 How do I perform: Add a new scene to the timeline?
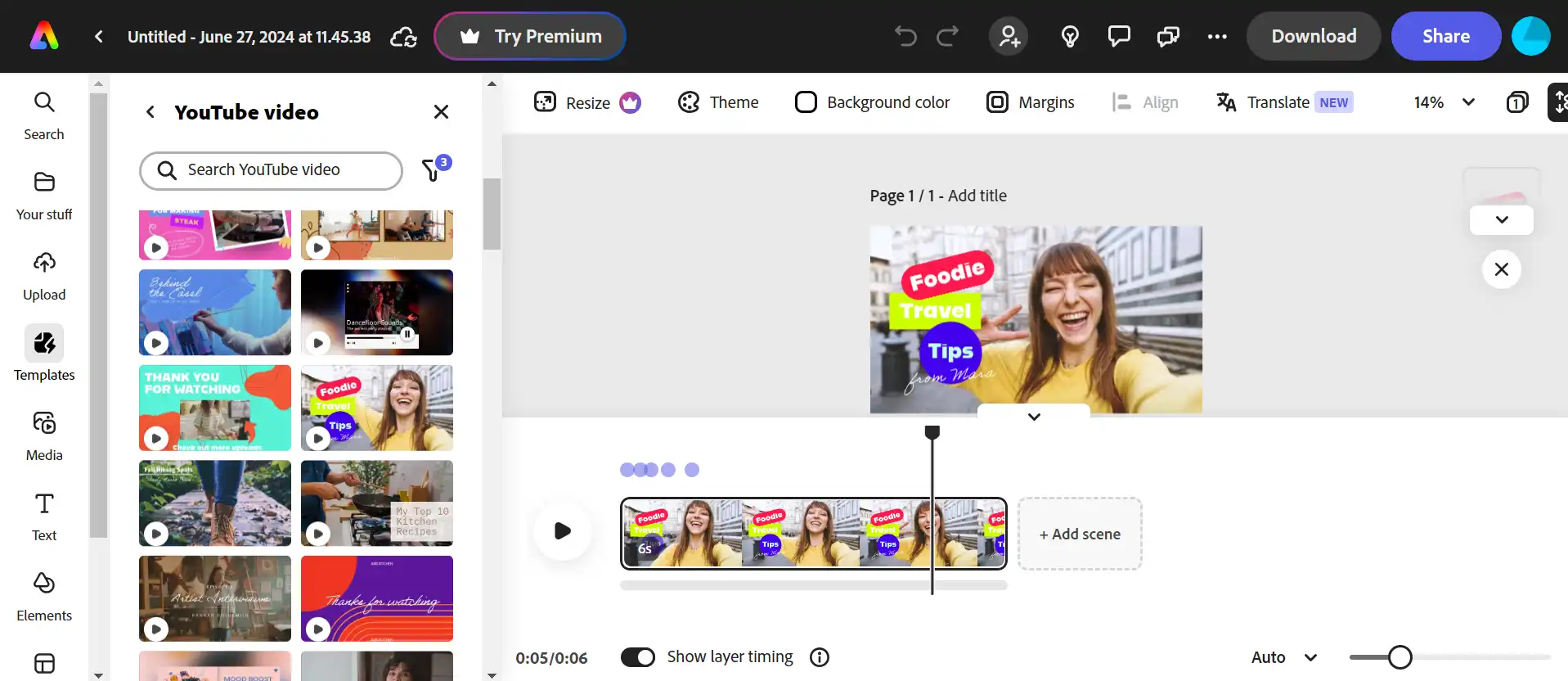[1080, 534]
